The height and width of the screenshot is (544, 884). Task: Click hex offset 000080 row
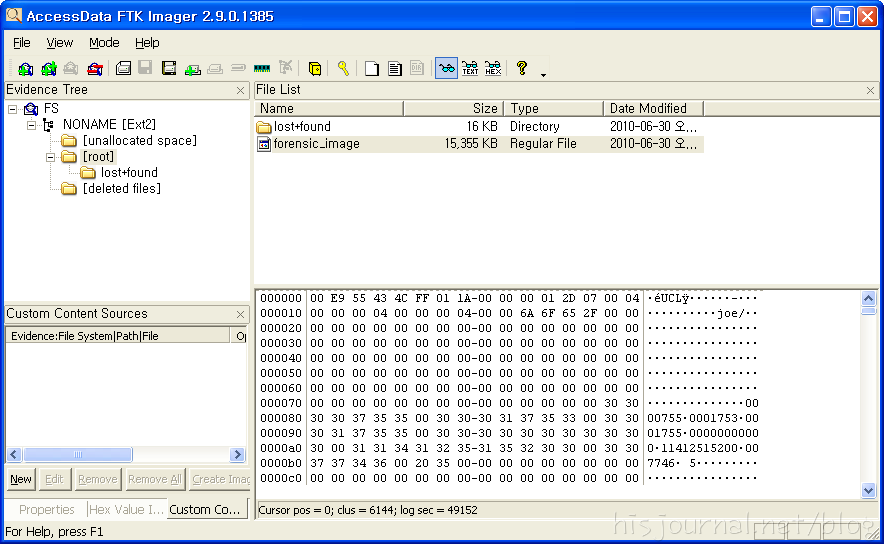(x=510, y=418)
